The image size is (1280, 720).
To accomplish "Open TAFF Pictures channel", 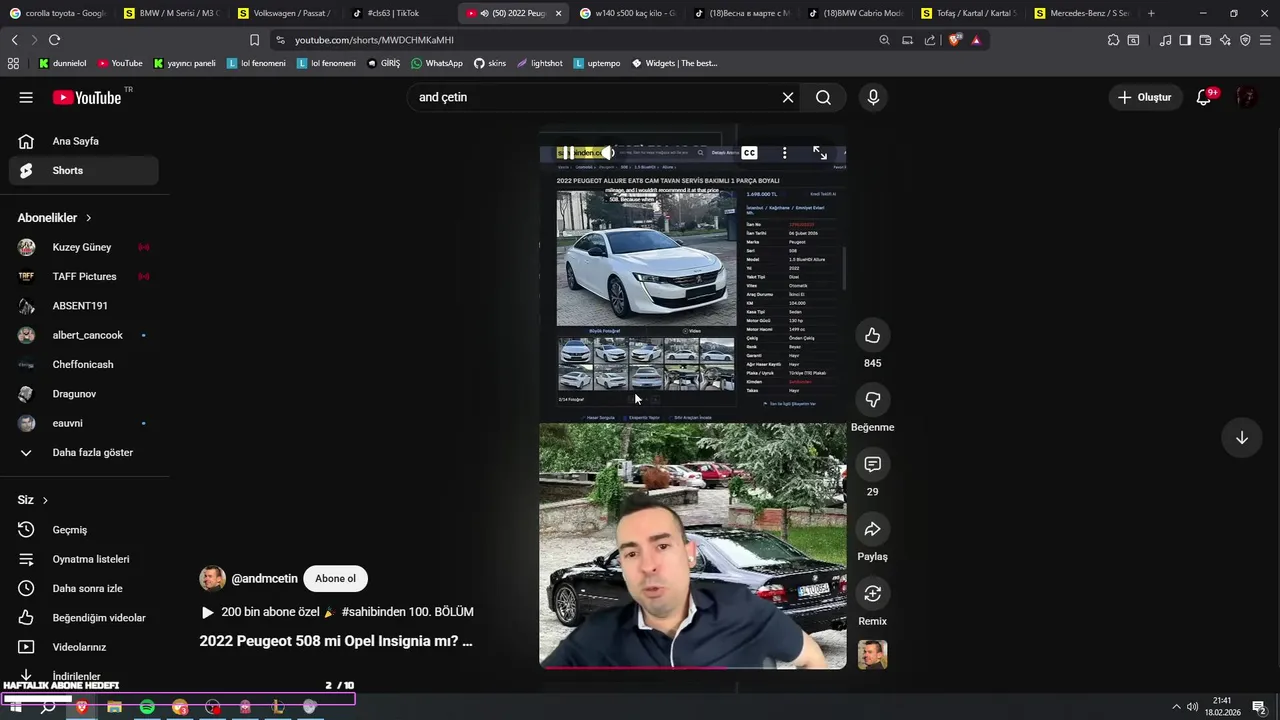I will click(x=84, y=276).
